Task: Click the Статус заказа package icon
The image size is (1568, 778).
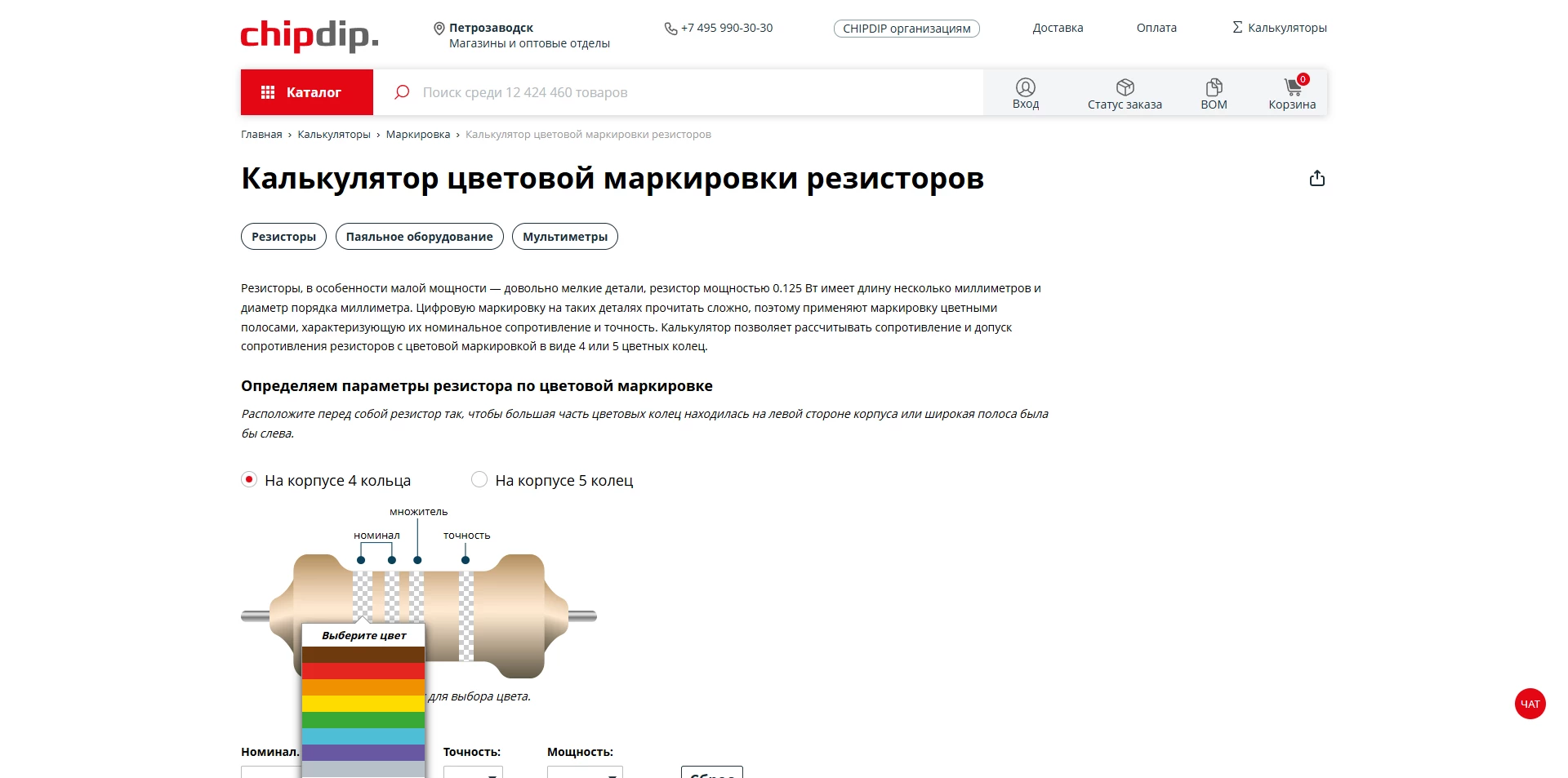Action: coord(1125,87)
